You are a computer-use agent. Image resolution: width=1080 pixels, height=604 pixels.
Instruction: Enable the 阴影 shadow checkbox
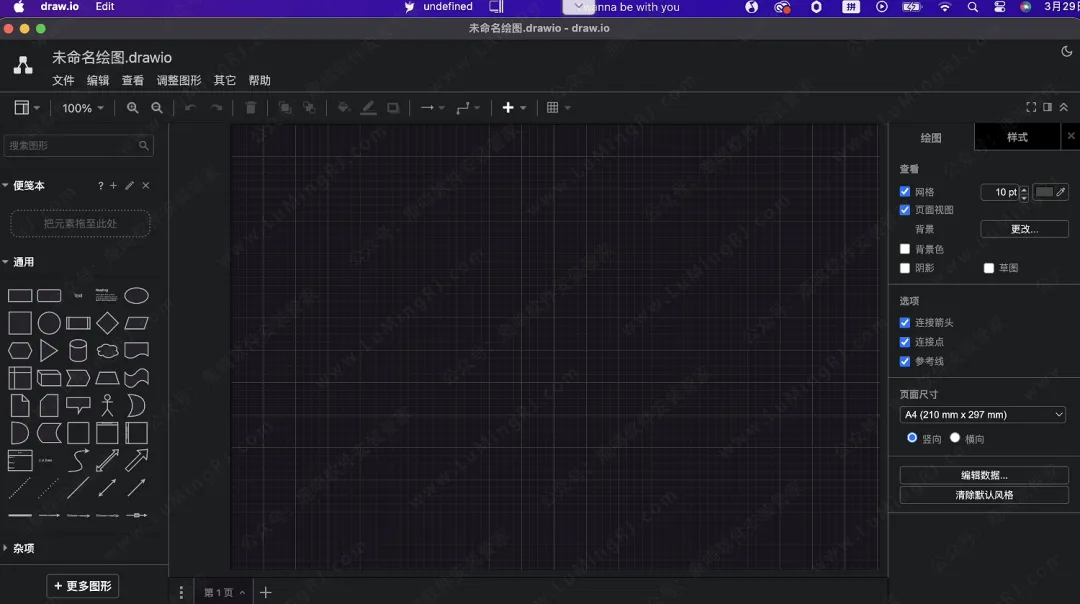(x=905, y=268)
